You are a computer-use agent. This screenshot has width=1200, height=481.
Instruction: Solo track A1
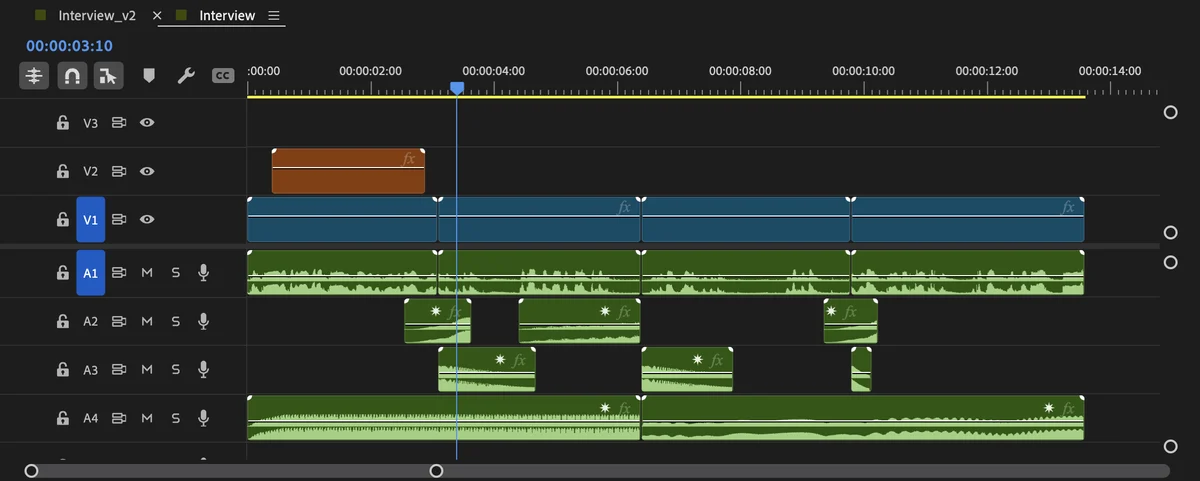pyautogui.click(x=176, y=272)
